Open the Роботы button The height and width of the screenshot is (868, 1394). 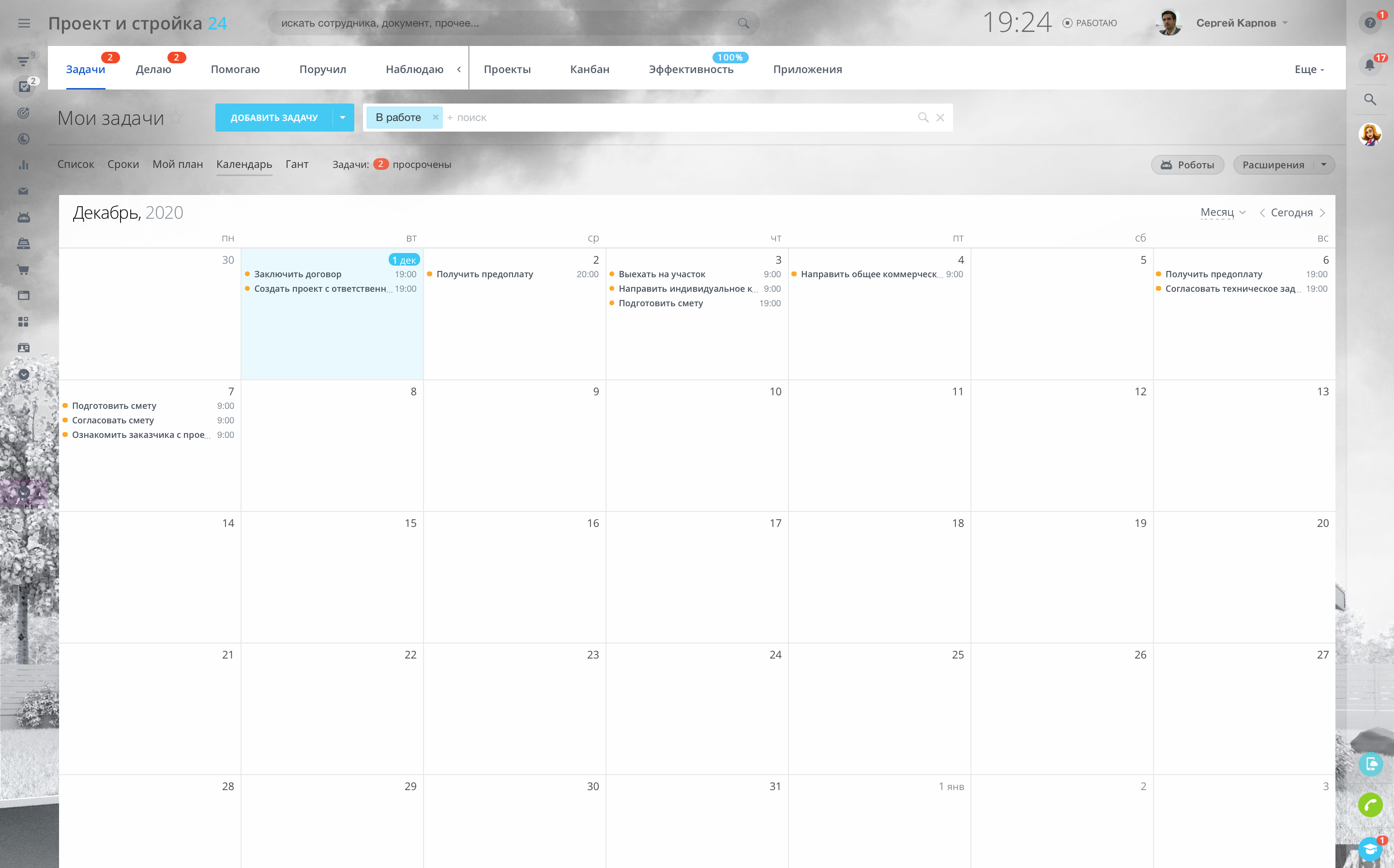click(x=1187, y=165)
